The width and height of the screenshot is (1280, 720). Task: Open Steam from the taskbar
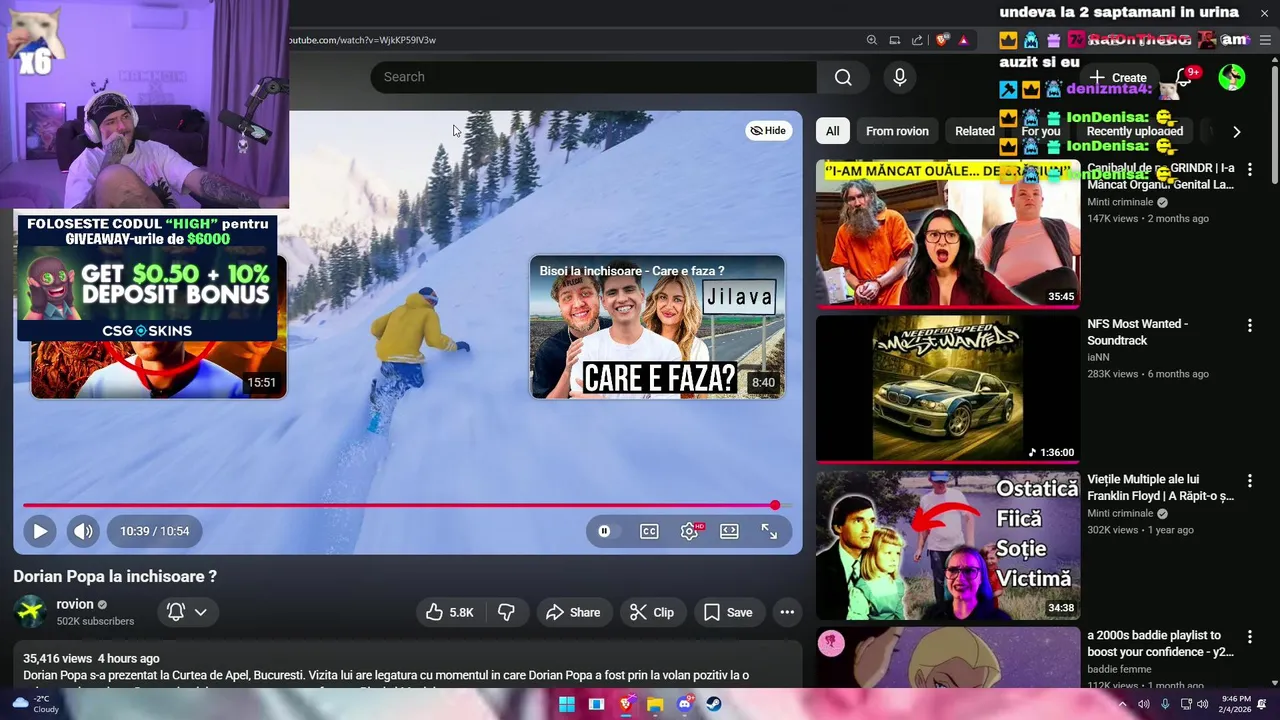714,704
